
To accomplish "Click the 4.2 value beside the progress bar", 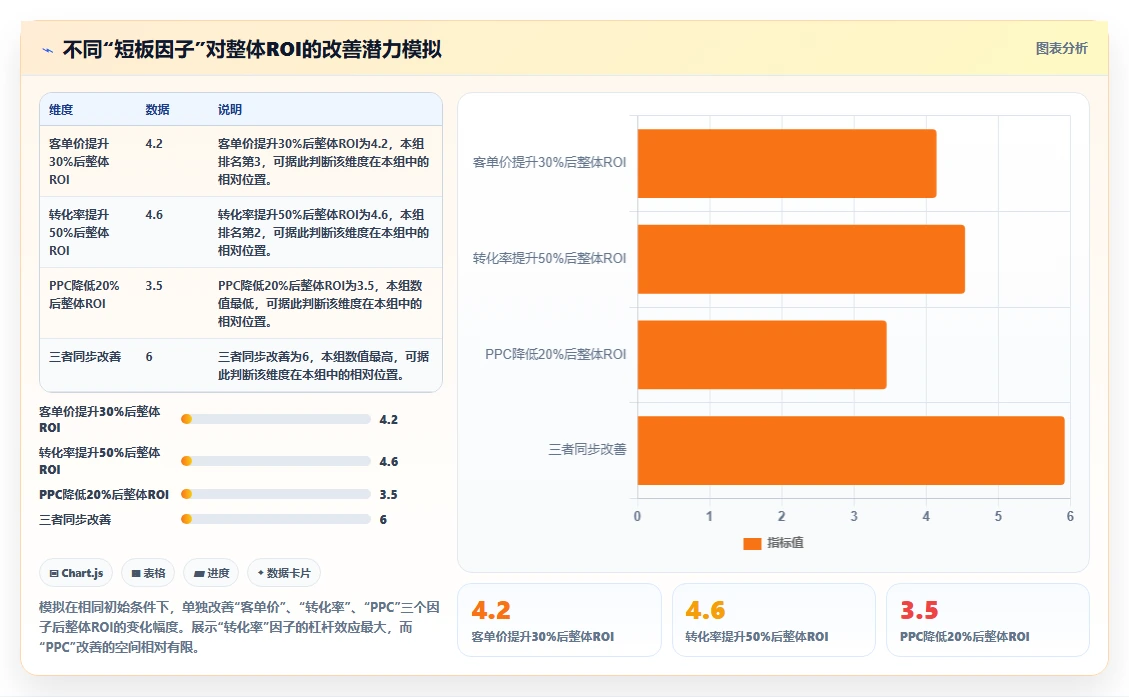I will click(389, 420).
